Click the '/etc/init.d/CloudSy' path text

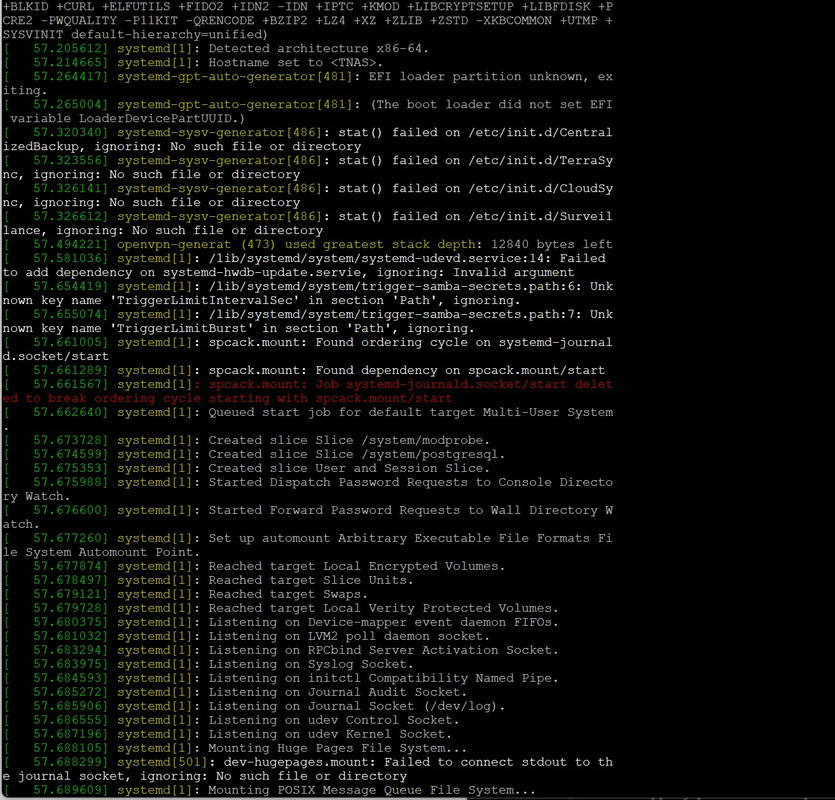point(541,188)
